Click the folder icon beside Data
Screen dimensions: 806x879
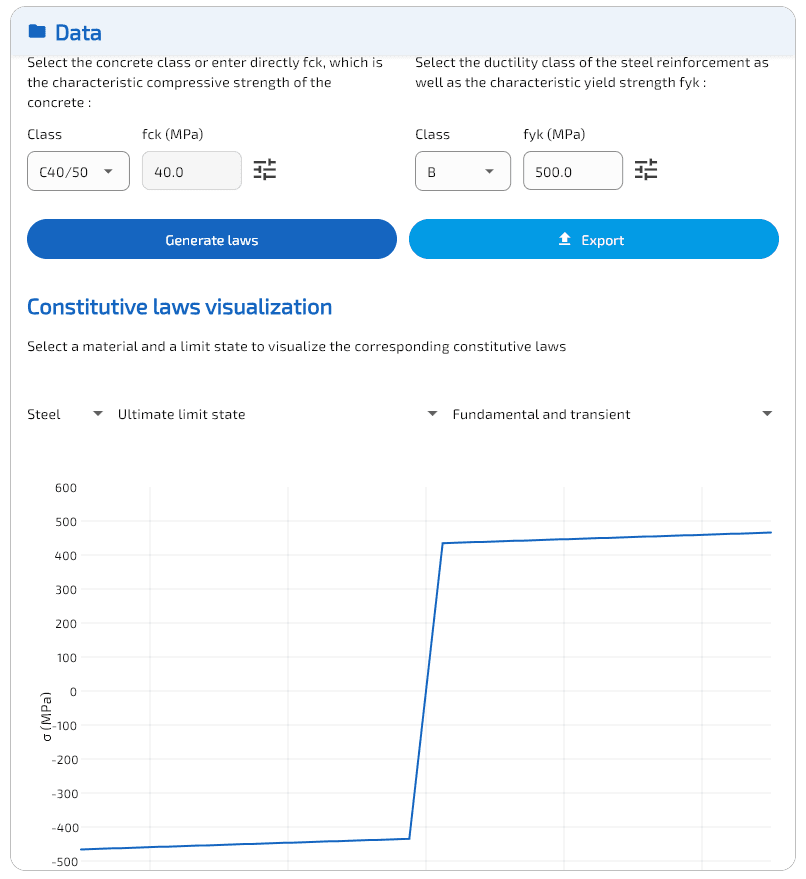click(37, 32)
